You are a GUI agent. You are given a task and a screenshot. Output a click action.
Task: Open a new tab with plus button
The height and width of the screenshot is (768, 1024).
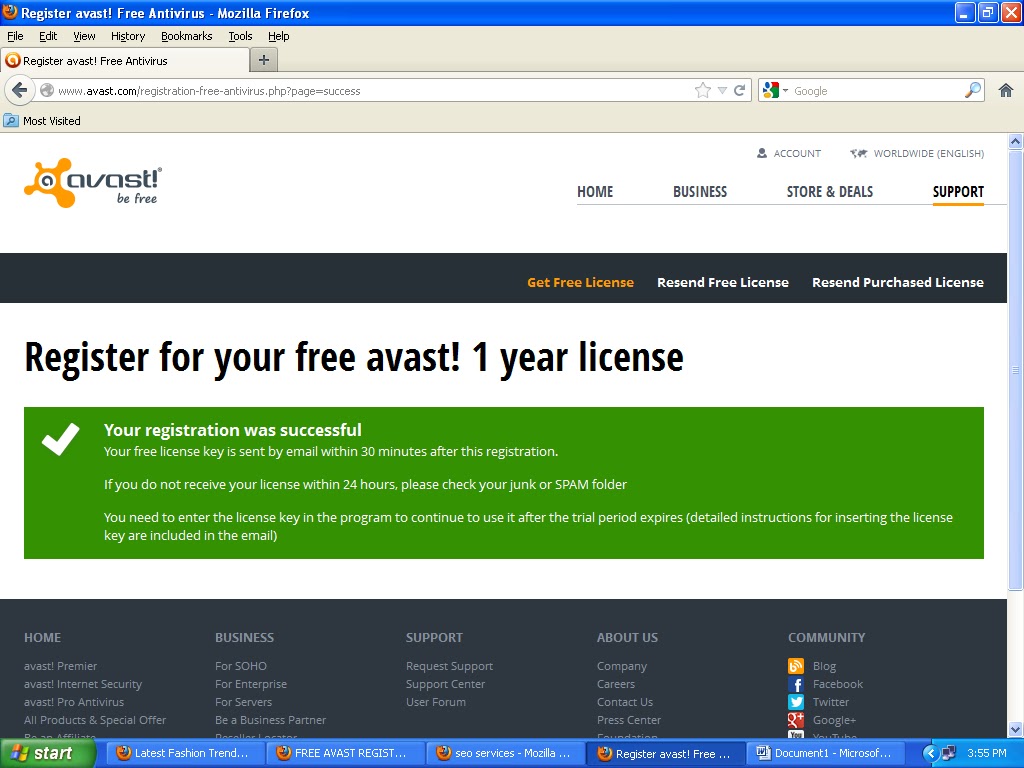[x=264, y=60]
